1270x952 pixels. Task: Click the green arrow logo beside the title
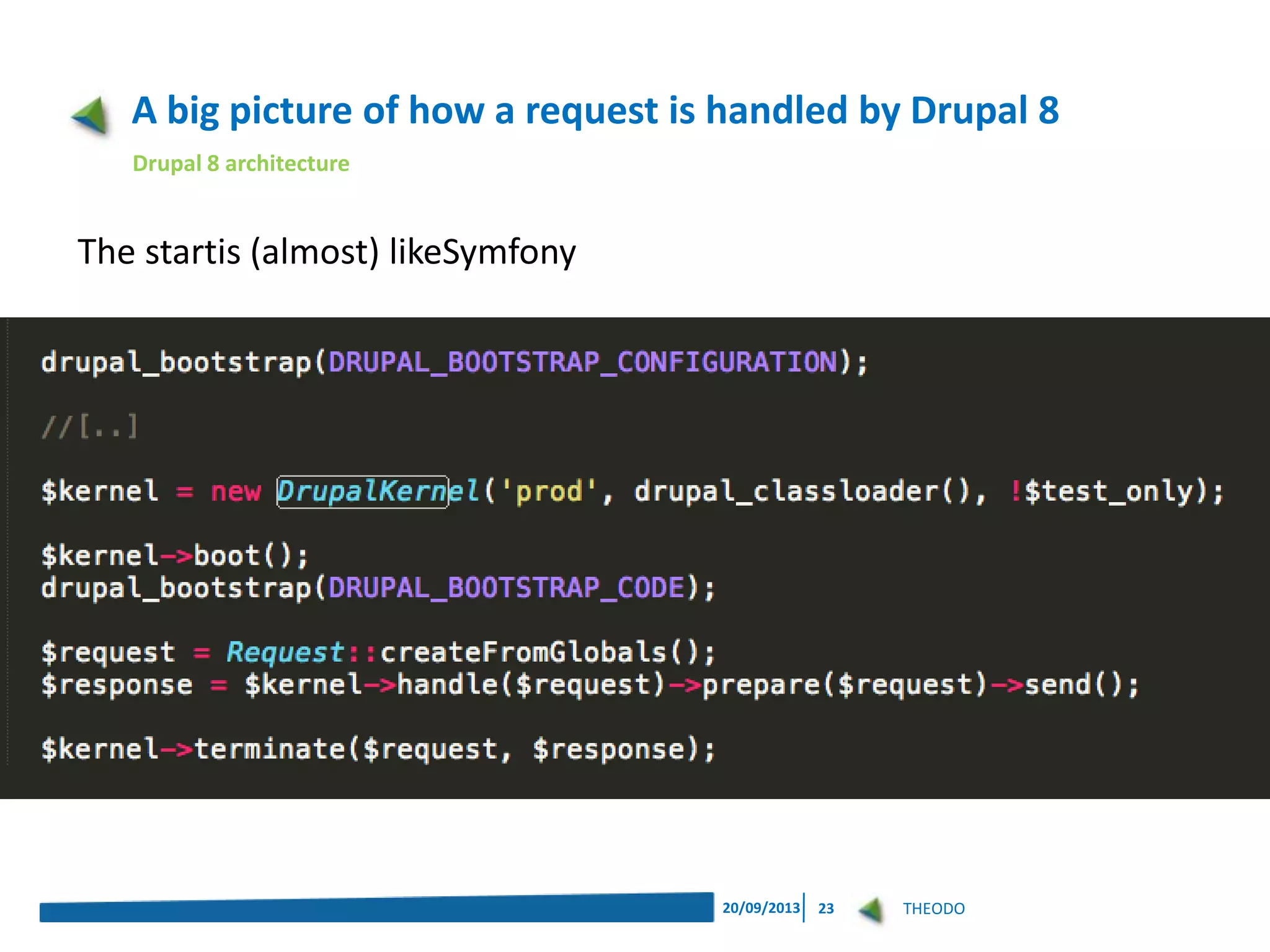[91, 116]
